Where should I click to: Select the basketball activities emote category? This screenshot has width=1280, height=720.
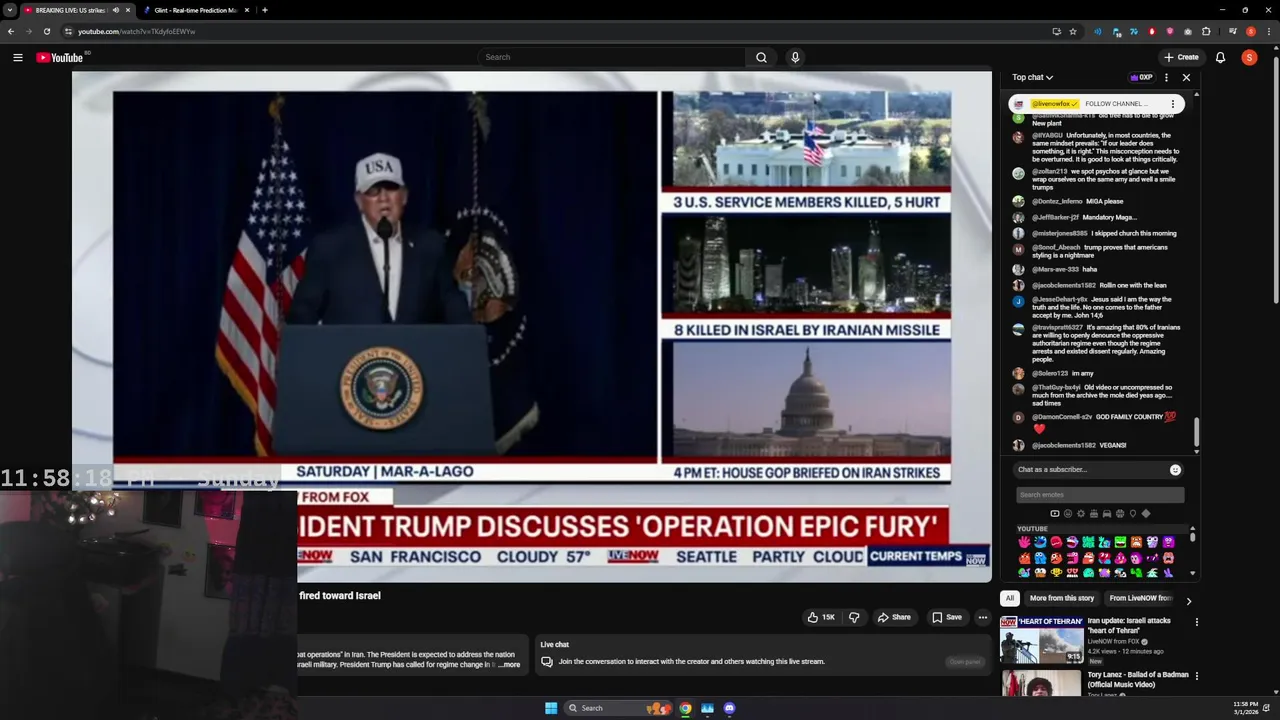click(x=1120, y=514)
